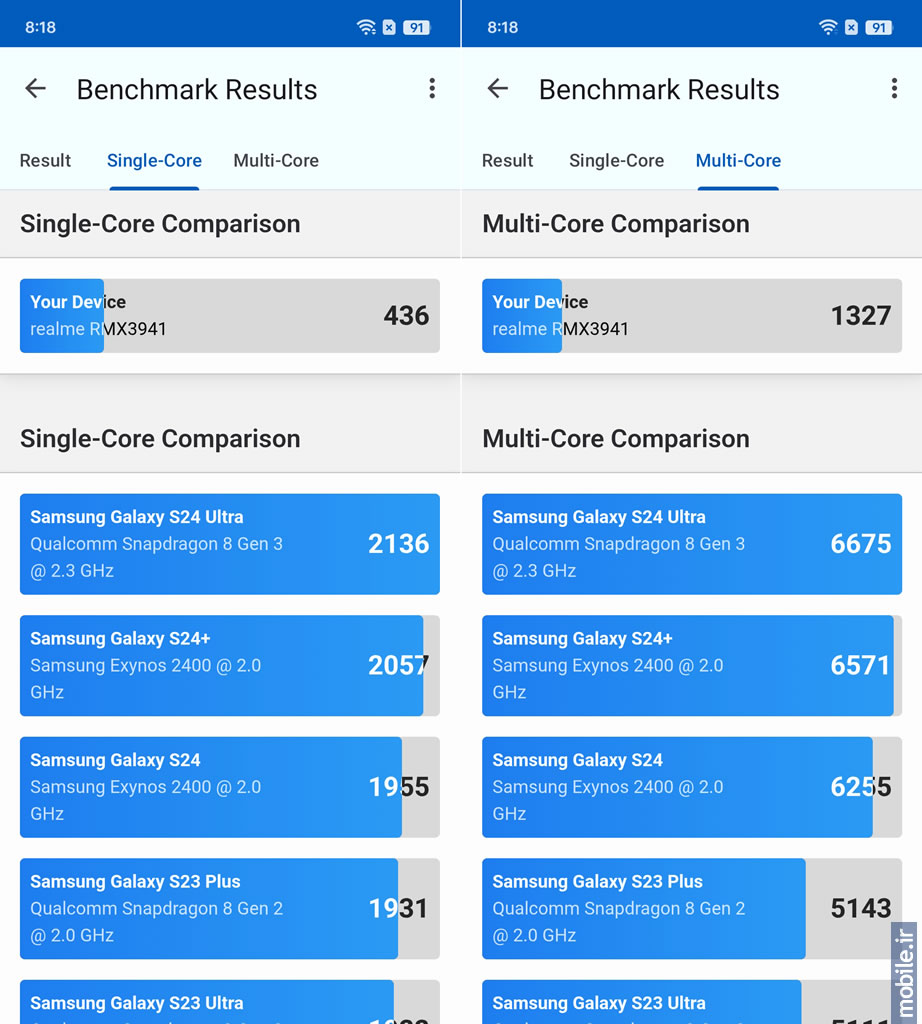Open Your Device multi-core score 1327 bar
The height and width of the screenshot is (1024, 922).
pos(692,316)
